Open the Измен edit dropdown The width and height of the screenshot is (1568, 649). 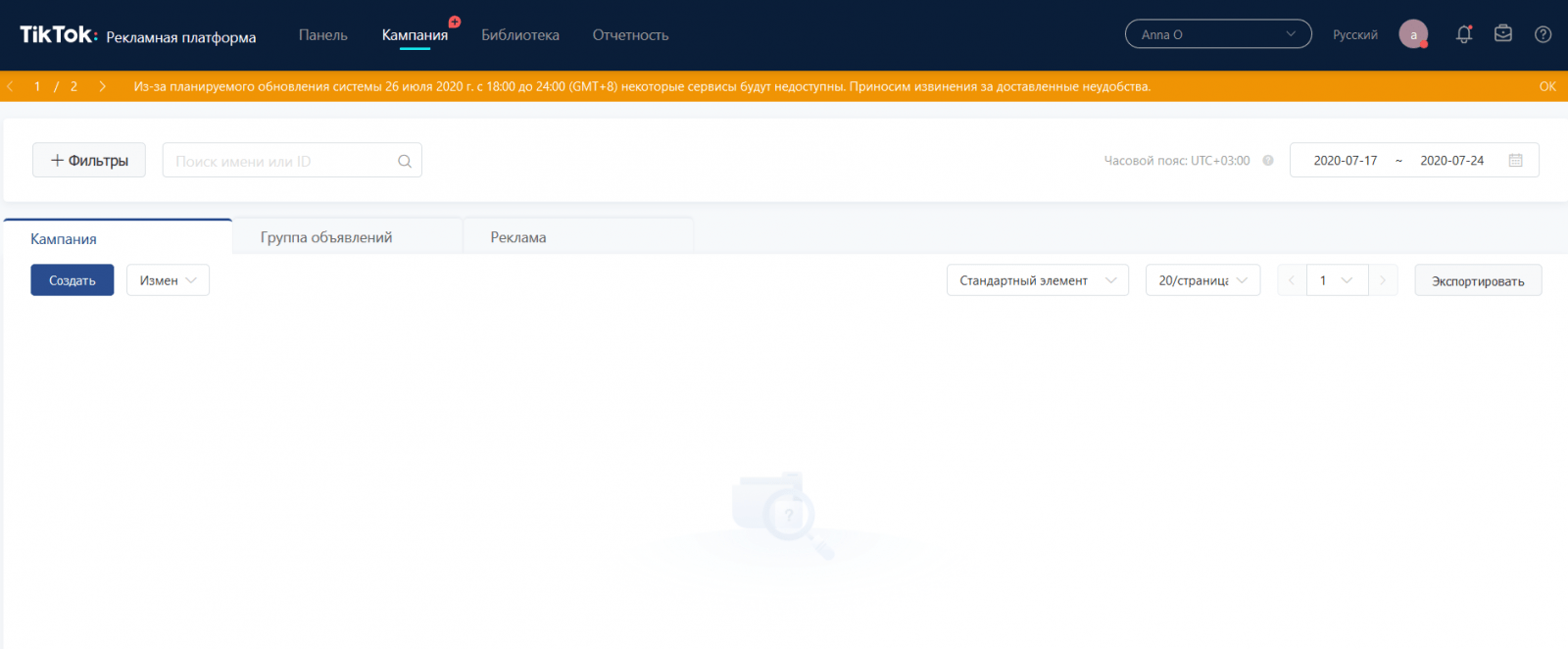168,280
